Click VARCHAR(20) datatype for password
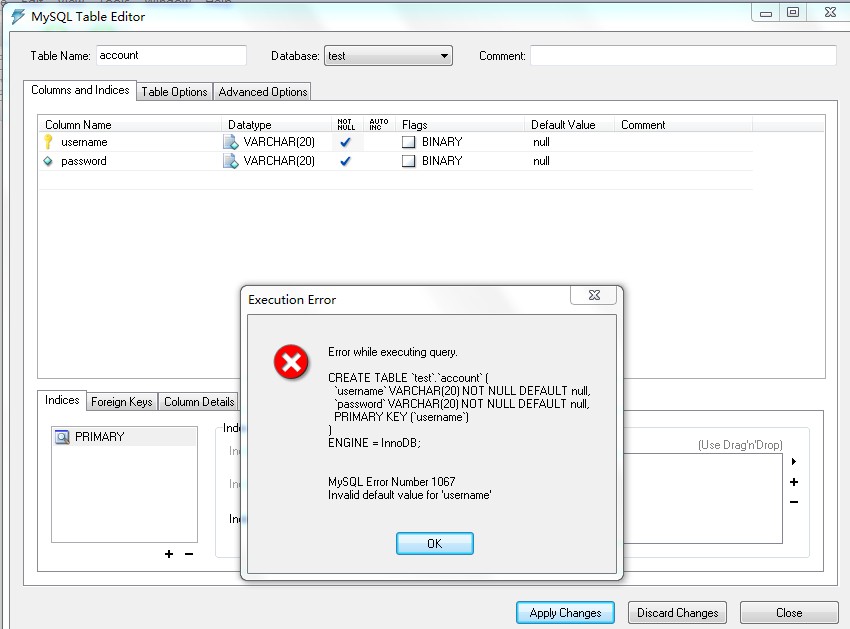This screenshot has width=850, height=629. click(x=279, y=161)
